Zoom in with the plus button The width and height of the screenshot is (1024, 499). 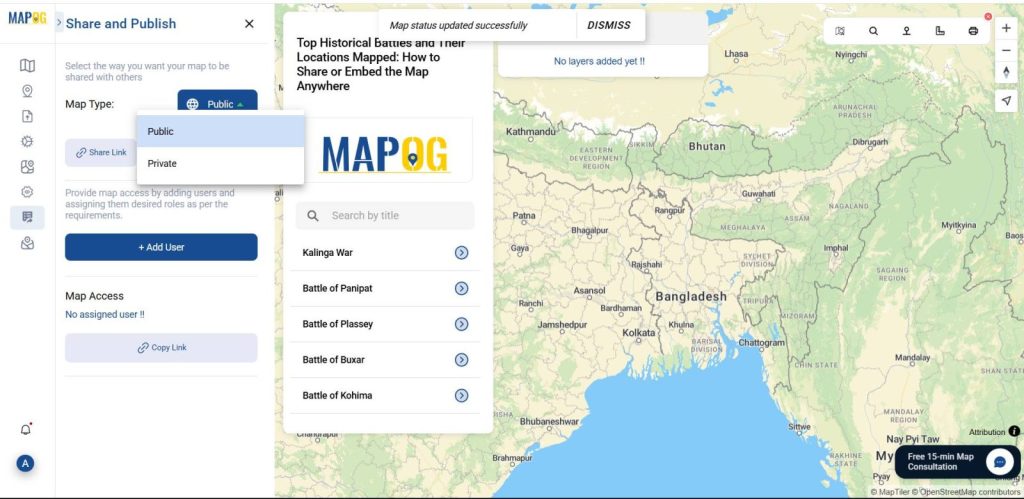tap(1006, 29)
